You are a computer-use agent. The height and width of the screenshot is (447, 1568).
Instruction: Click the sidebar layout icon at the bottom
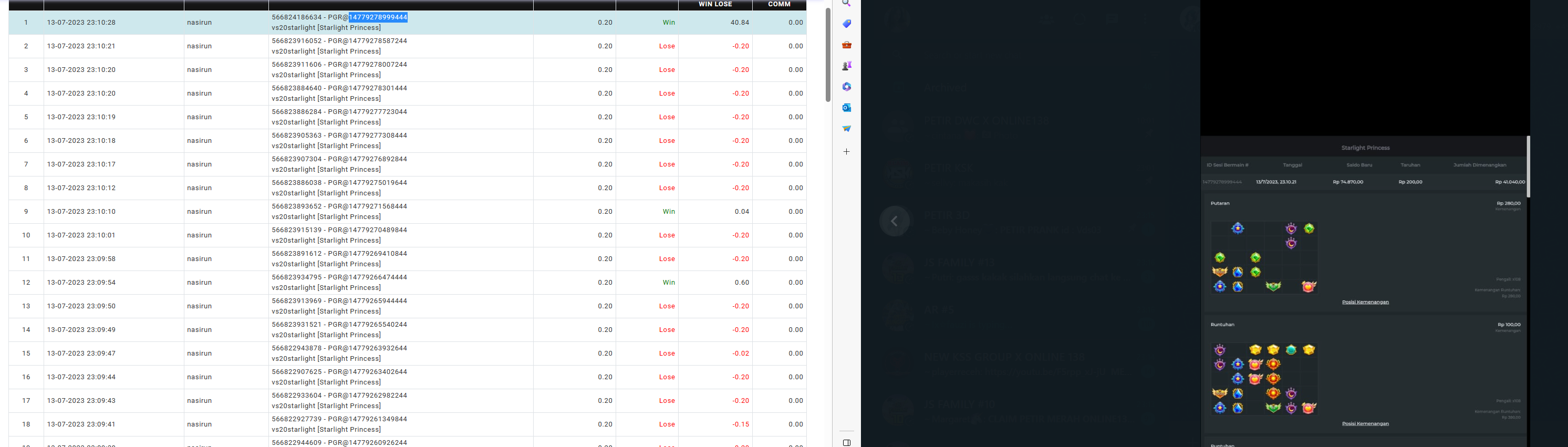846,443
